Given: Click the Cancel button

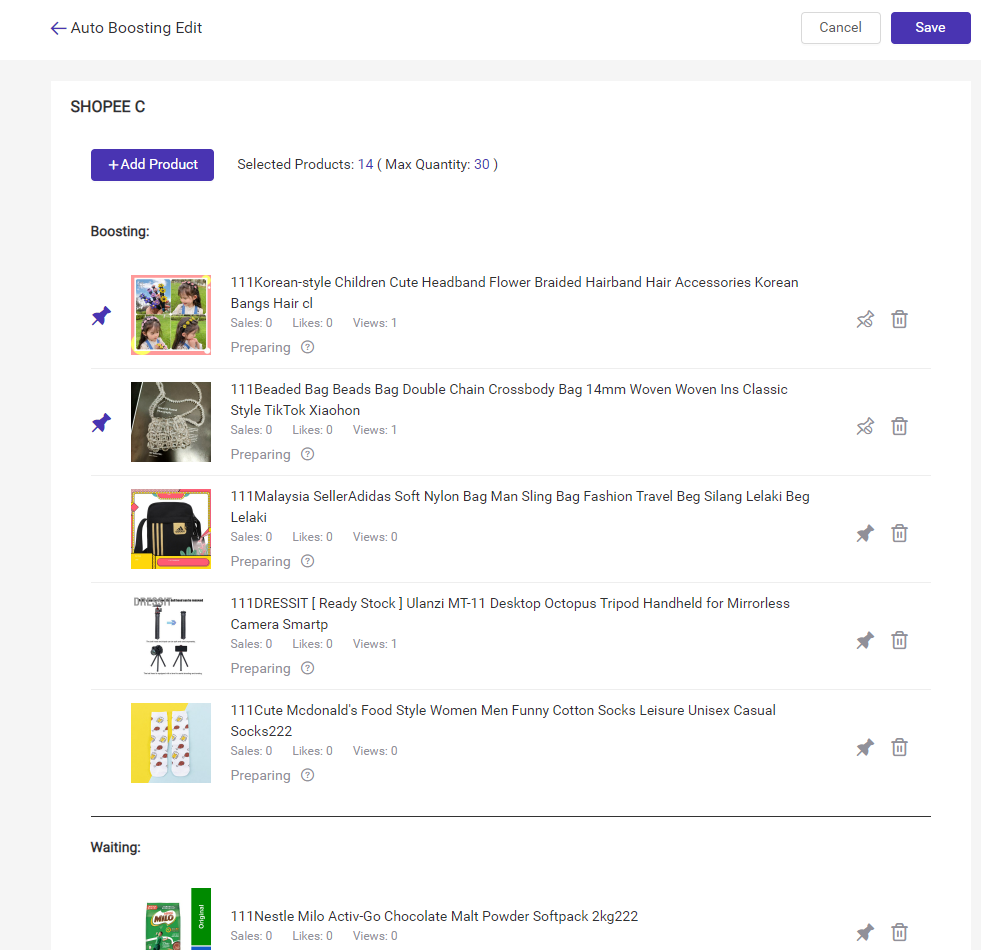Looking at the screenshot, I should pos(840,28).
